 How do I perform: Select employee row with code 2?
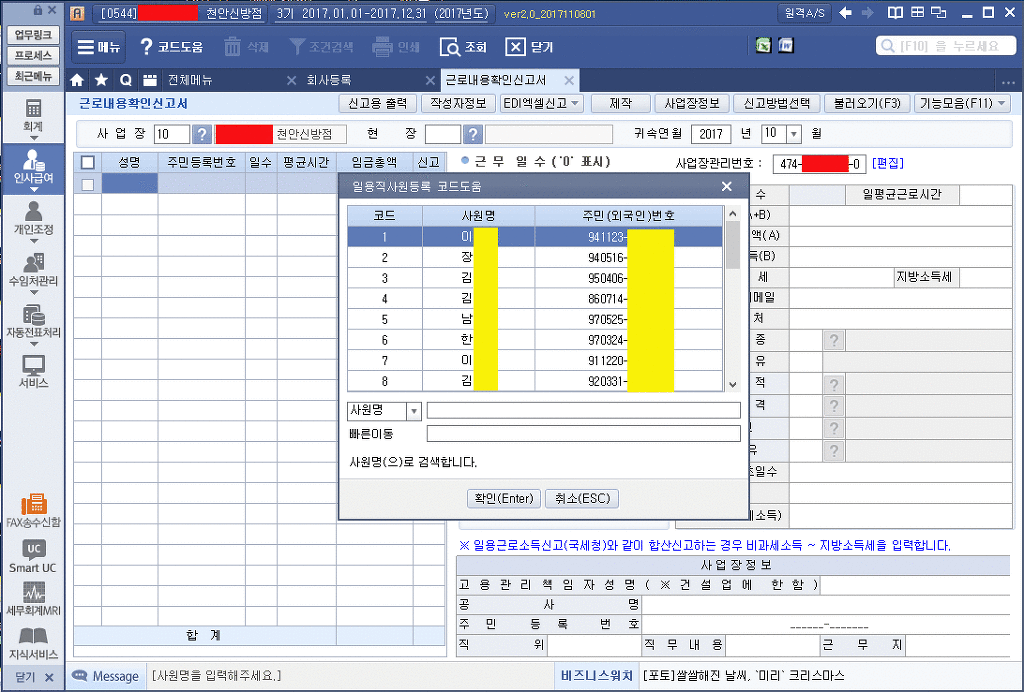(535, 257)
